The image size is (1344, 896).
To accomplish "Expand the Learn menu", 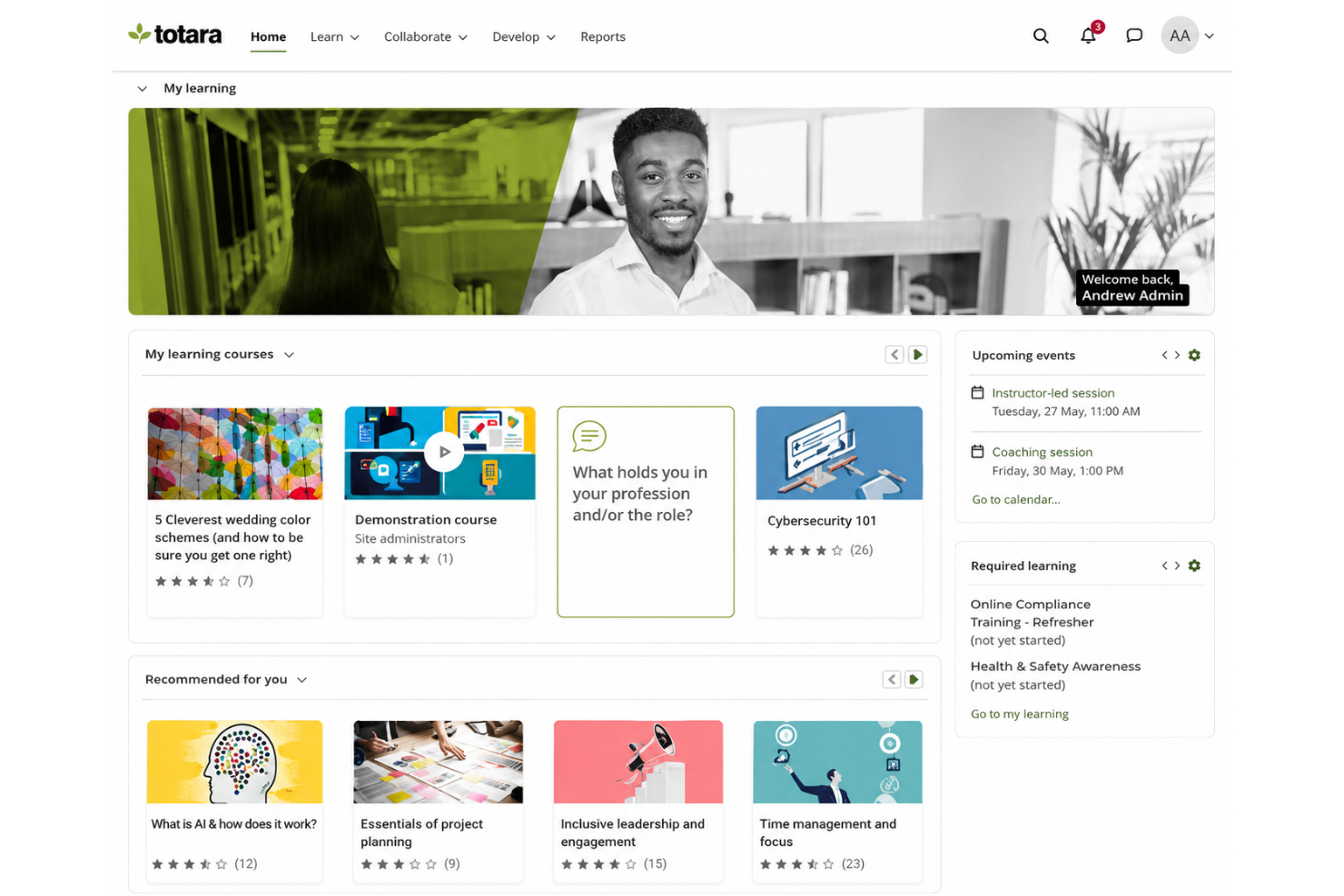I will [x=334, y=37].
